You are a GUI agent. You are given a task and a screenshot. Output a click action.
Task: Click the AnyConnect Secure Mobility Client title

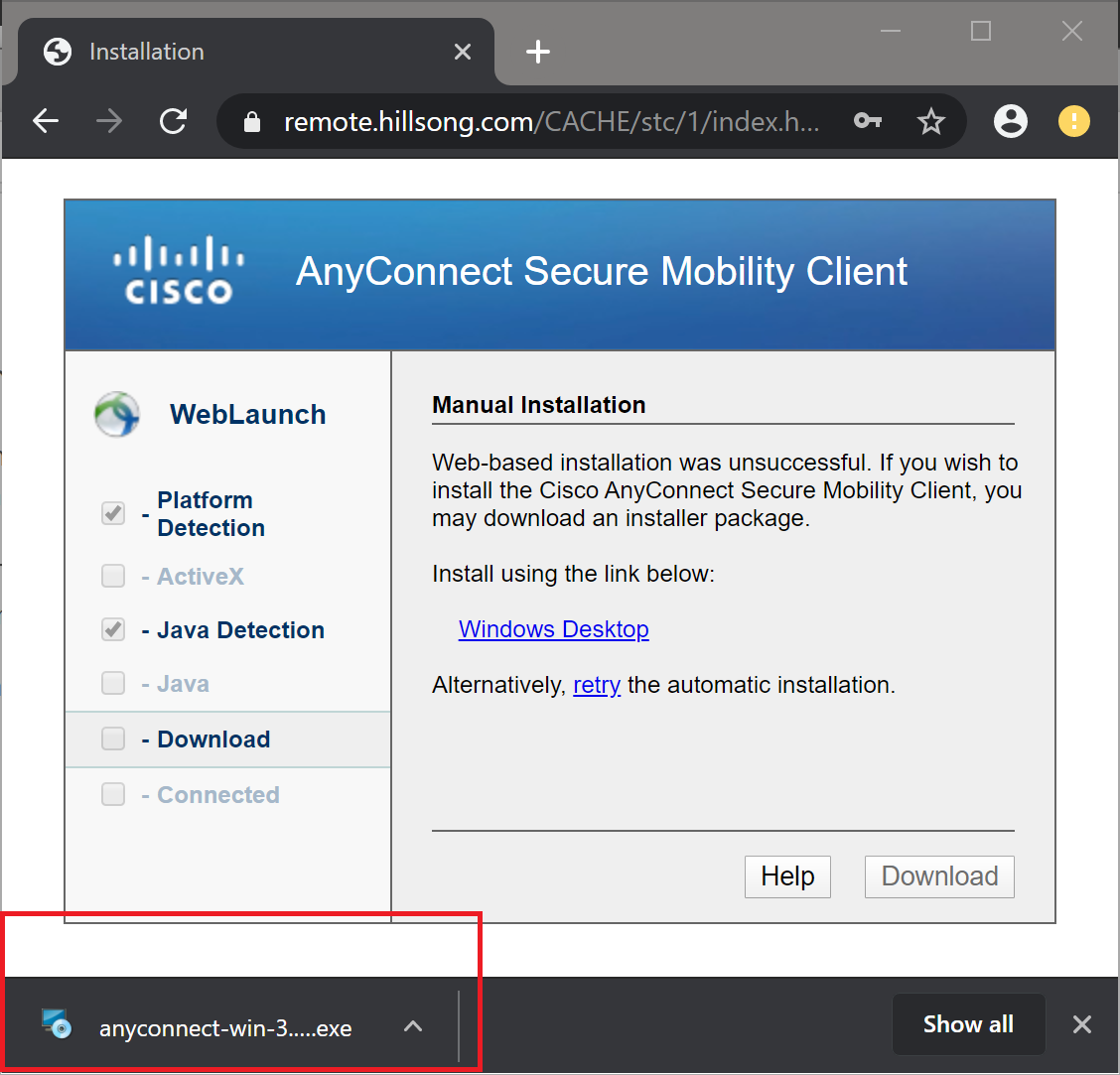point(602,271)
